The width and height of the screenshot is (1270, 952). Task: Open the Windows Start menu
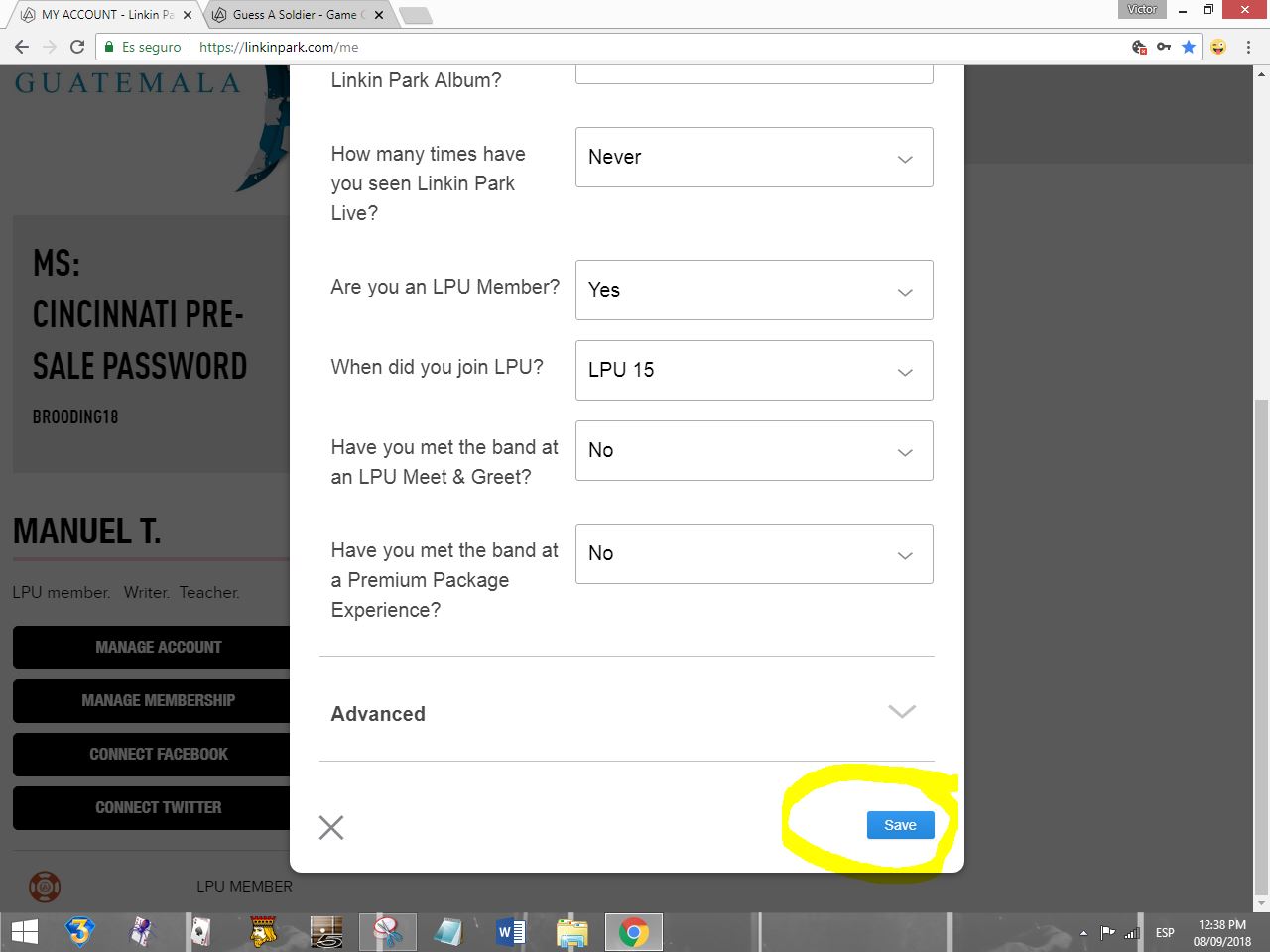[24, 932]
